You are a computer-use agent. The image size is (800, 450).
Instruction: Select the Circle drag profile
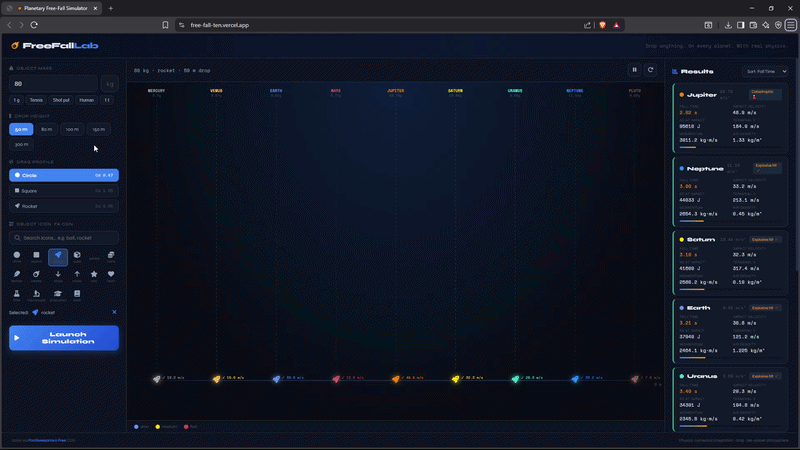click(x=64, y=175)
